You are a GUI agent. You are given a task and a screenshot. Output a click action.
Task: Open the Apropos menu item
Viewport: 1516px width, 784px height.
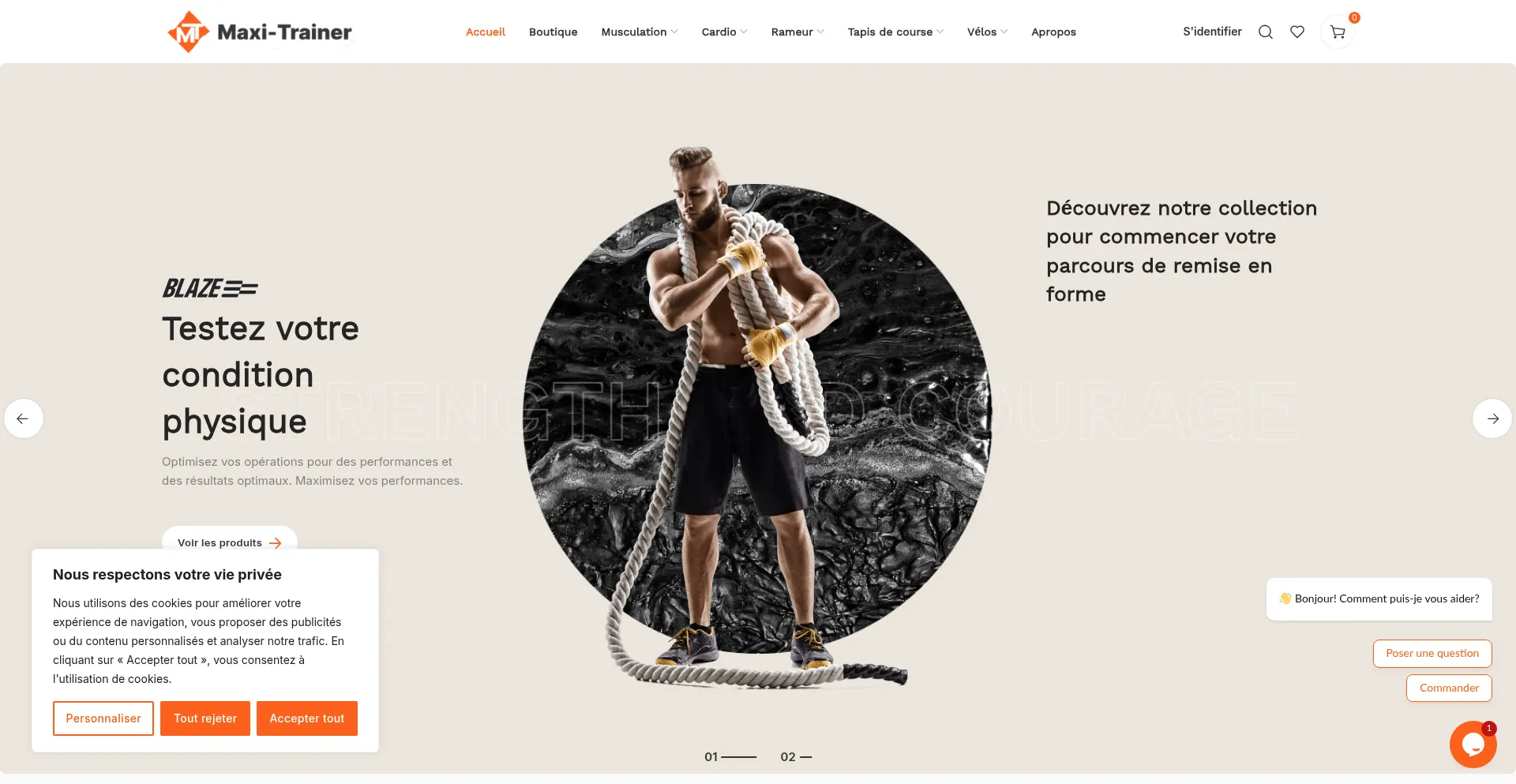(1053, 32)
